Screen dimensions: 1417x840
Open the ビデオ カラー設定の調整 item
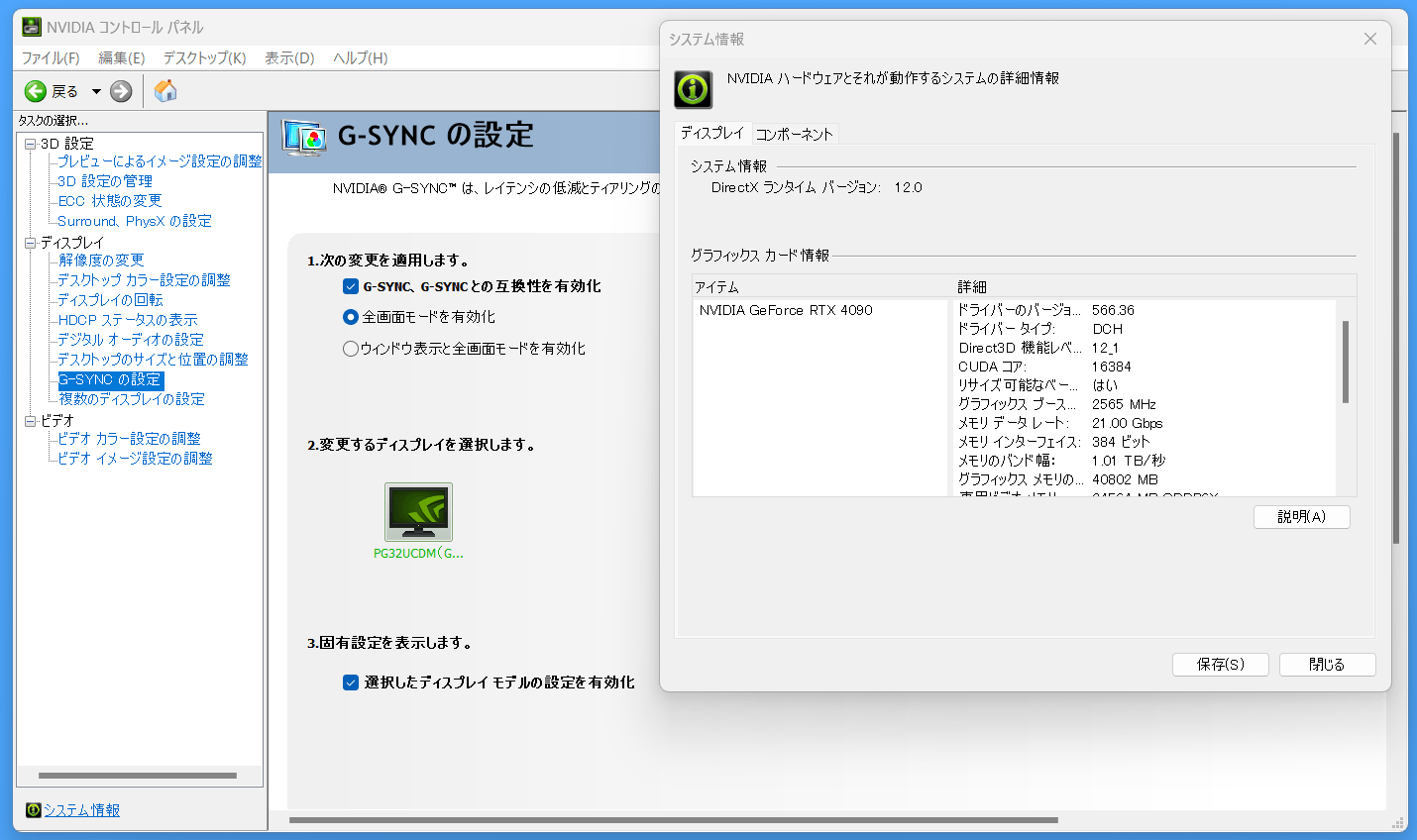129,439
